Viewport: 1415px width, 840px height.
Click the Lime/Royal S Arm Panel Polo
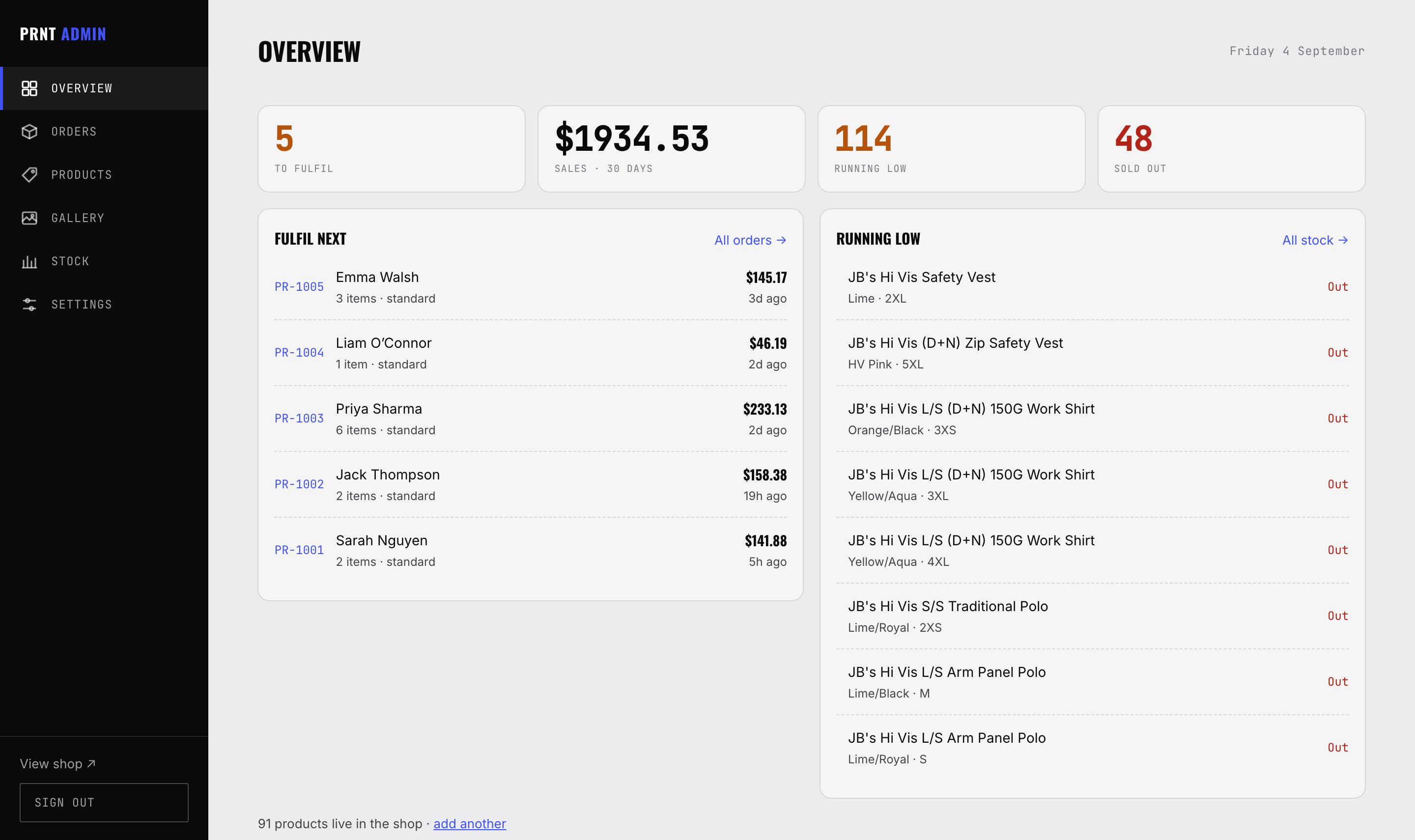pos(1092,748)
